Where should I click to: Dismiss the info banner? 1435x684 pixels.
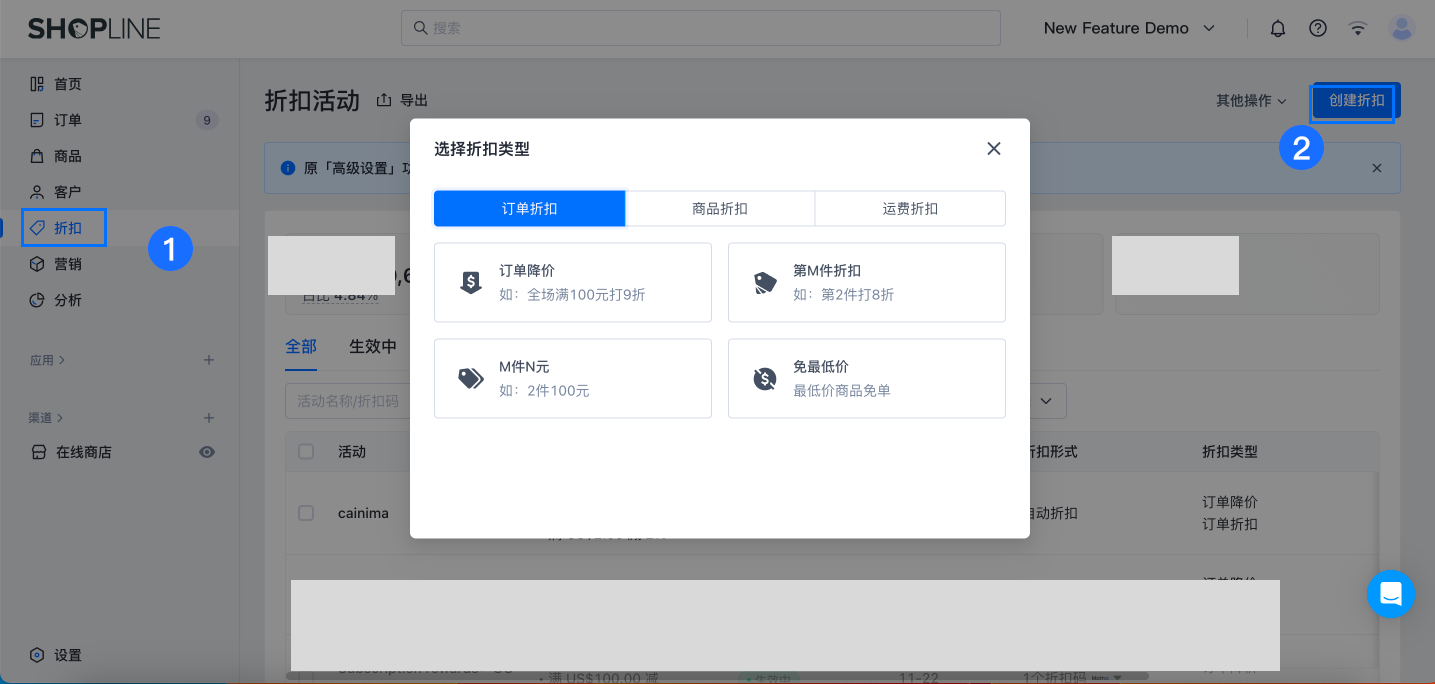[1377, 168]
